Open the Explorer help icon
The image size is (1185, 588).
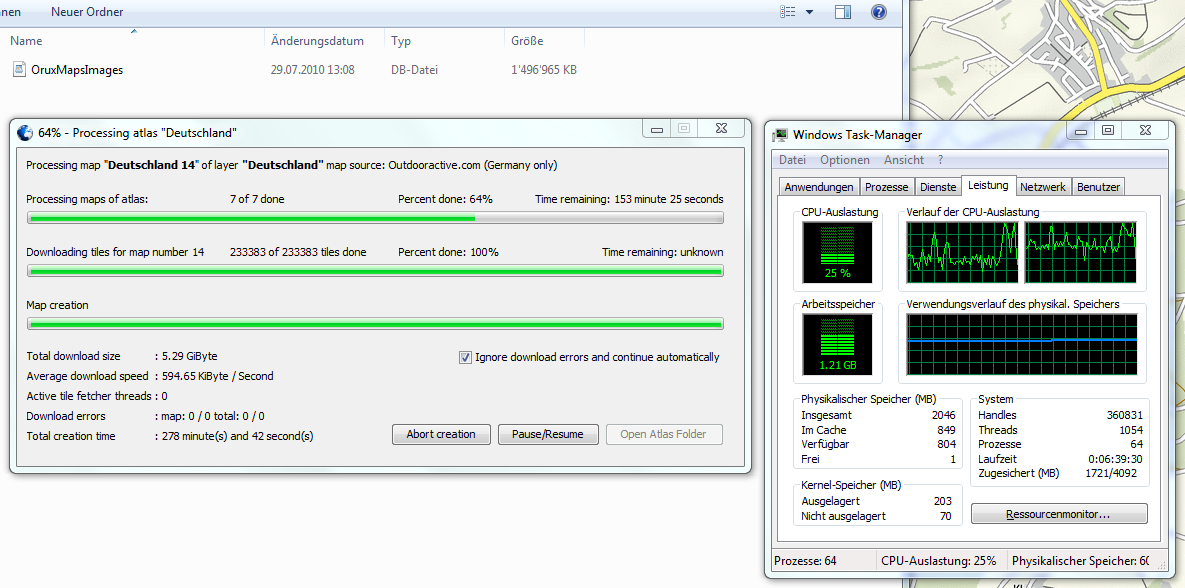[878, 11]
